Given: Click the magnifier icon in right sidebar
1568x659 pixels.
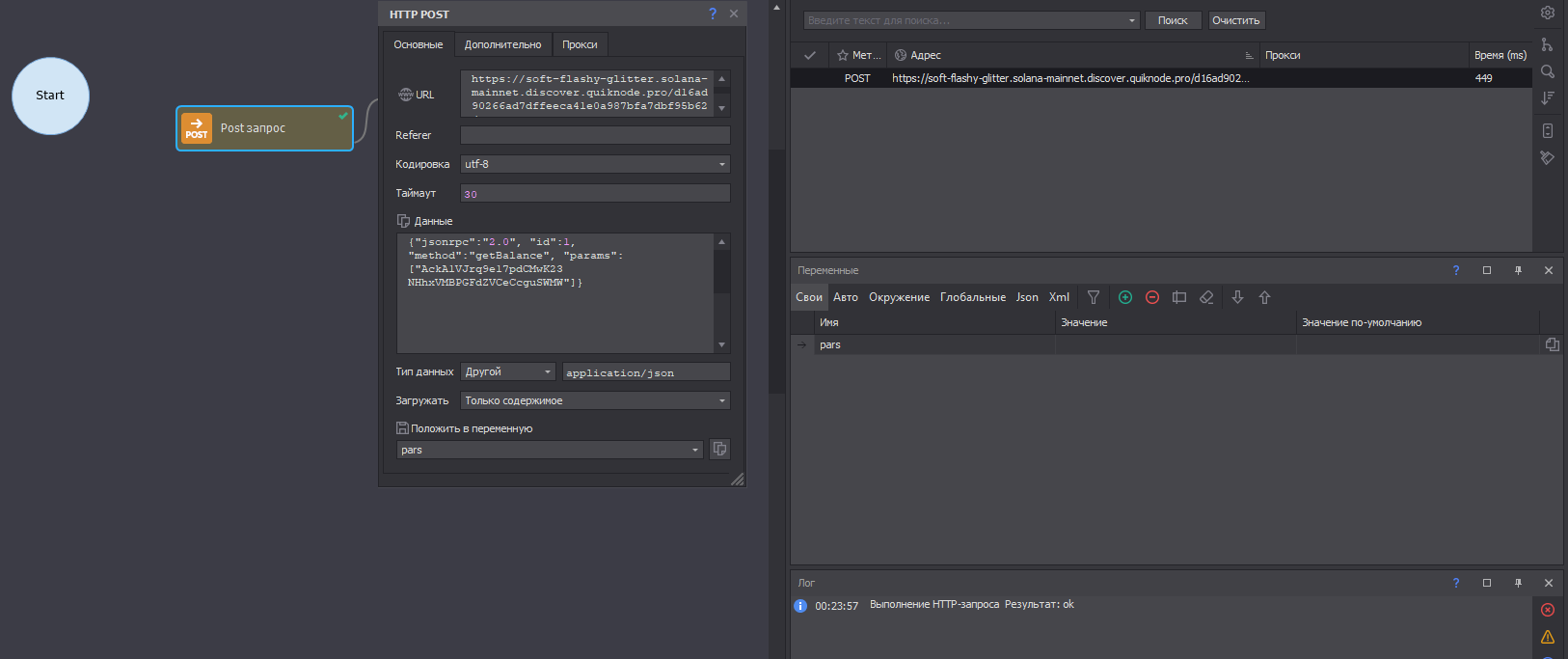Looking at the screenshot, I should click(x=1547, y=71).
